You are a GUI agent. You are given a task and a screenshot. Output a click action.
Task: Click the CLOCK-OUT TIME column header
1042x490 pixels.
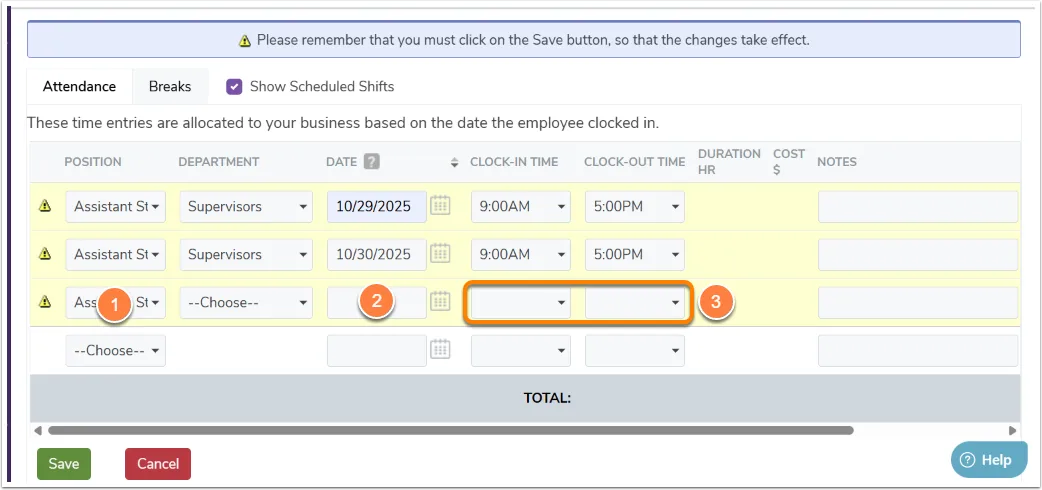coord(635,162)
